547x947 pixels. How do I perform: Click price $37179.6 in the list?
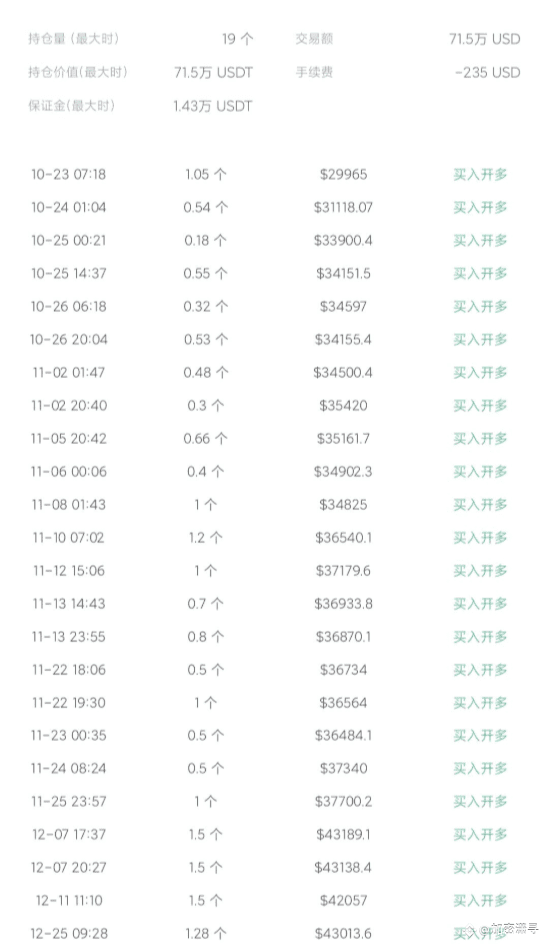point(343,571)
